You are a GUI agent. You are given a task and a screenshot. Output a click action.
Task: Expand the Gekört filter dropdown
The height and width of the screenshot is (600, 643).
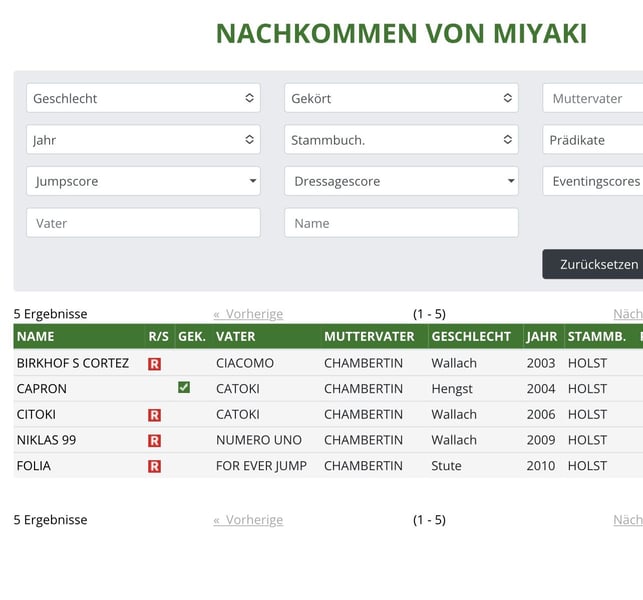(401, 98)
